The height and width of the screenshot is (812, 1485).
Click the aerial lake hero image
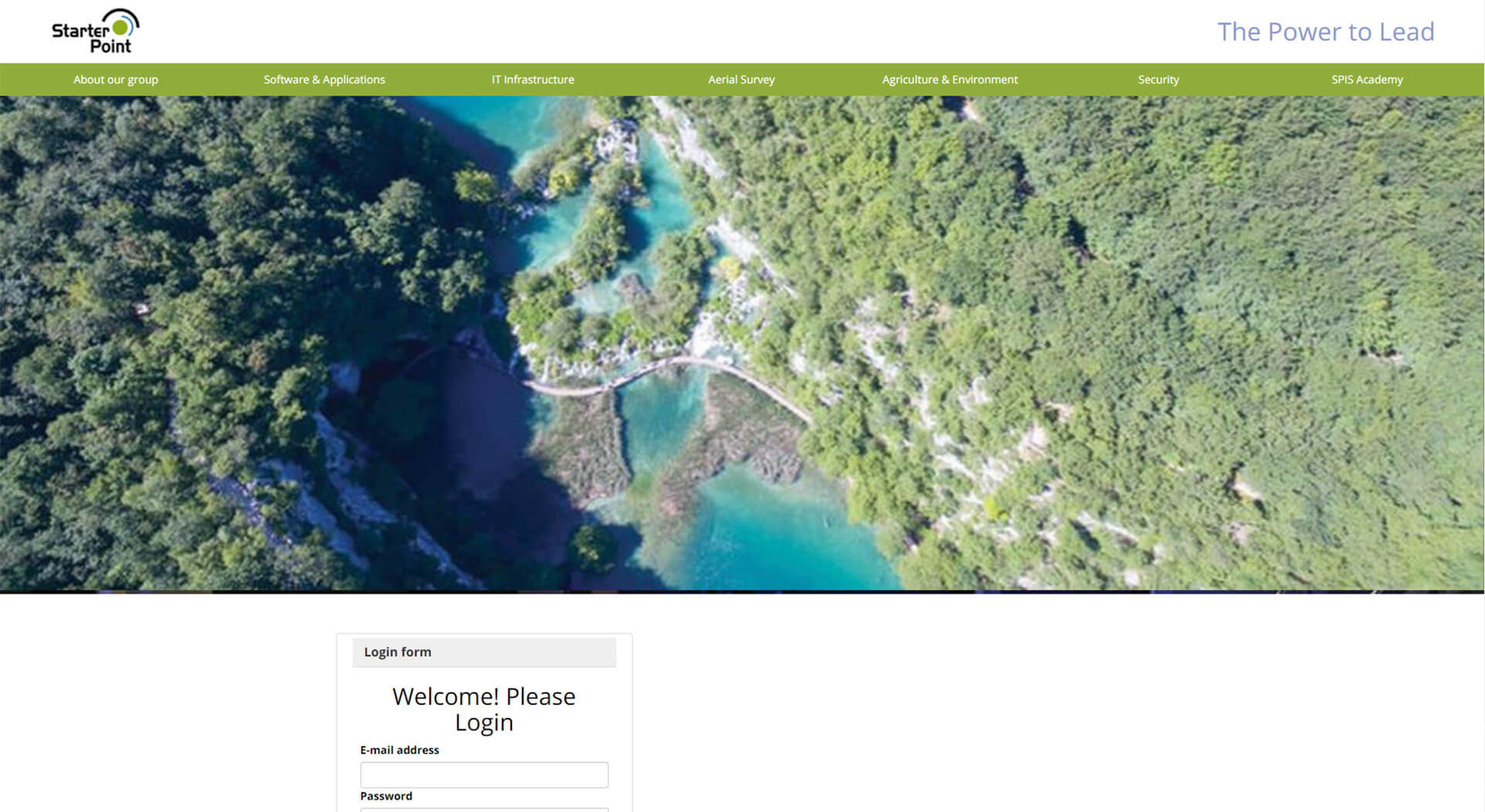coord(742,343)
